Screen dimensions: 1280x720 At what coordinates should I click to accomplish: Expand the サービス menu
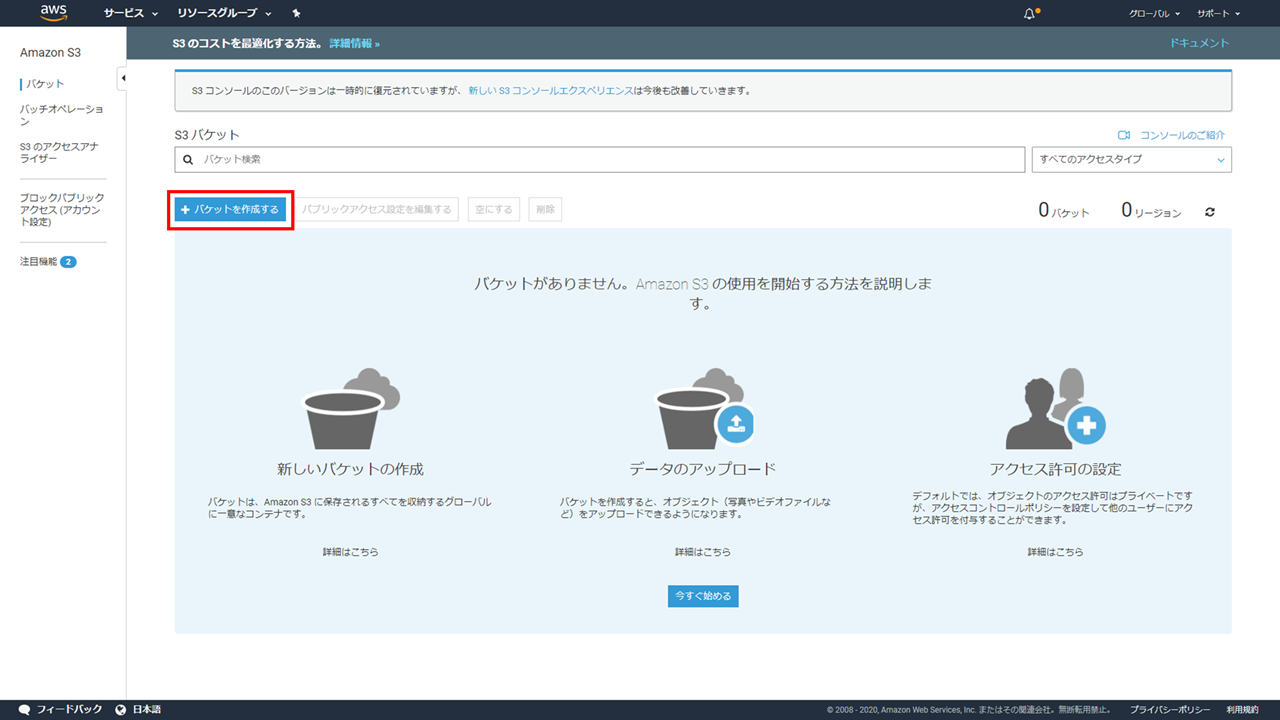[130, 14]
